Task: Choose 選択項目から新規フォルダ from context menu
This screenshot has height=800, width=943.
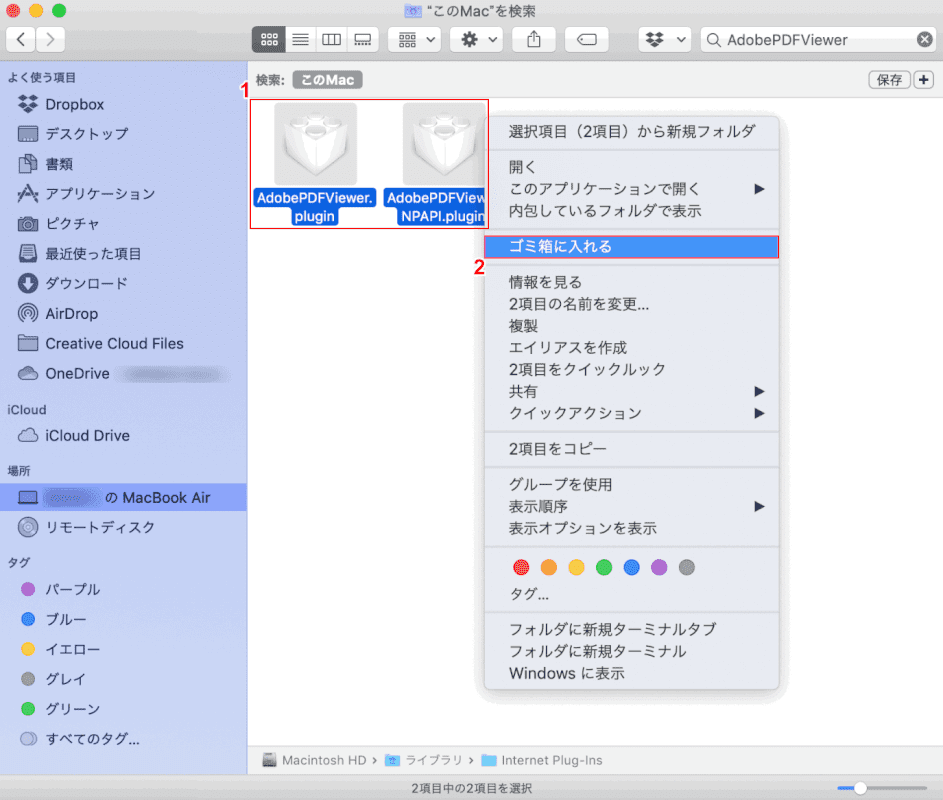Action: [631, 131]
